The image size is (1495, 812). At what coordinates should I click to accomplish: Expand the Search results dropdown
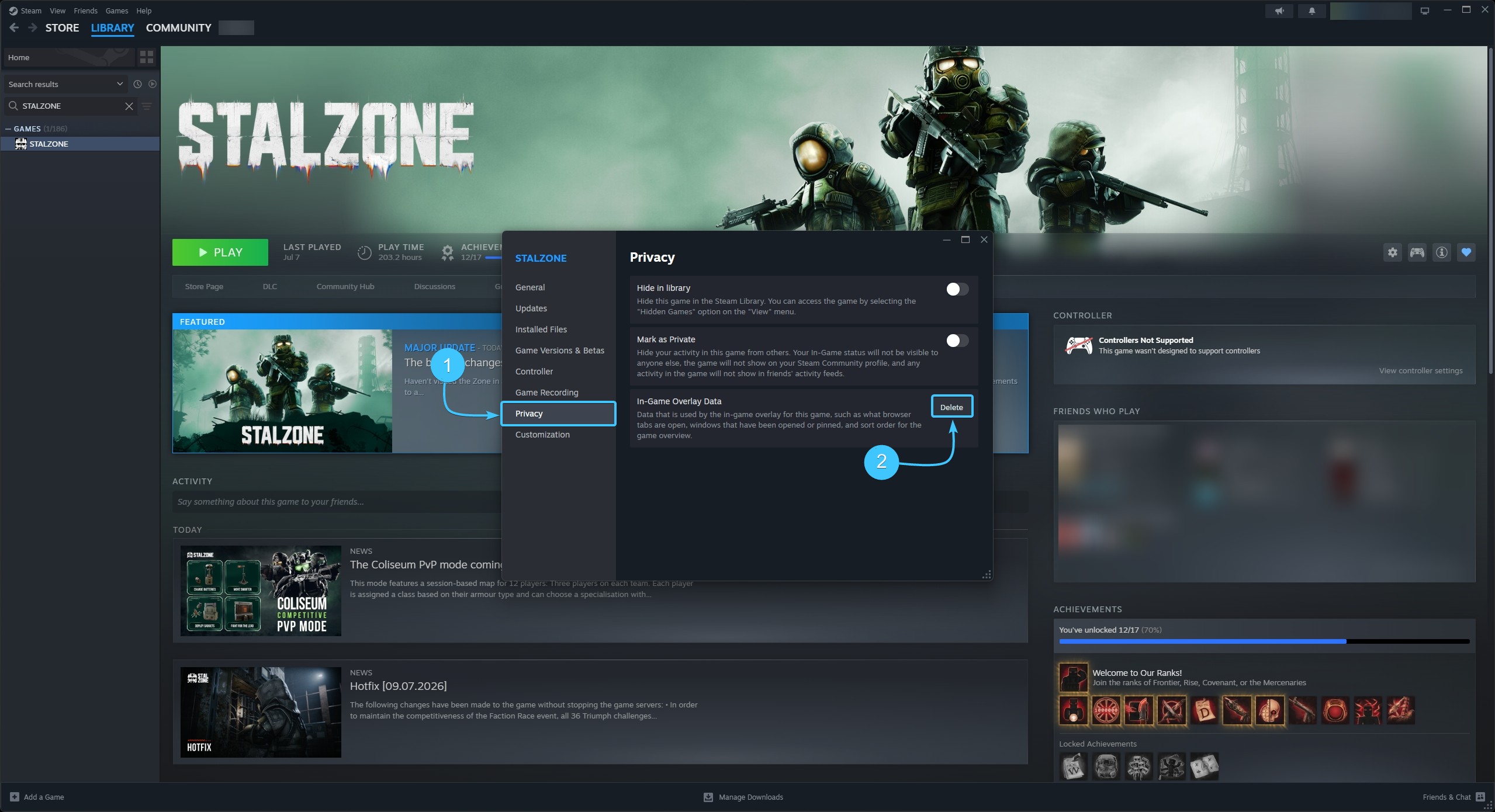pyautogui.click(x=65, y=84)
